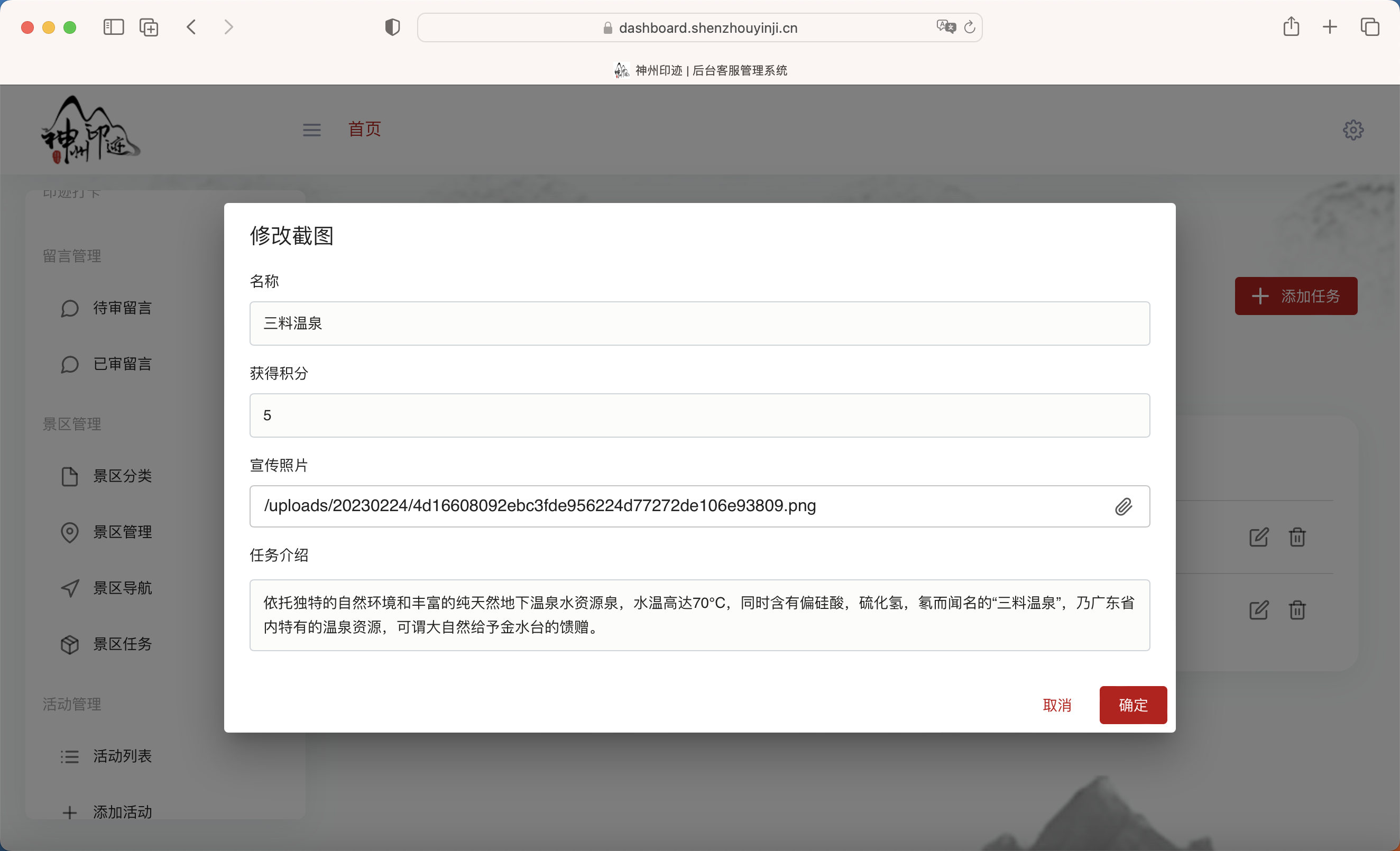This screenshot has height=851, width=1400.
Task: Collapse the sidebar with the hamburger icon
Action: point(311,129)
